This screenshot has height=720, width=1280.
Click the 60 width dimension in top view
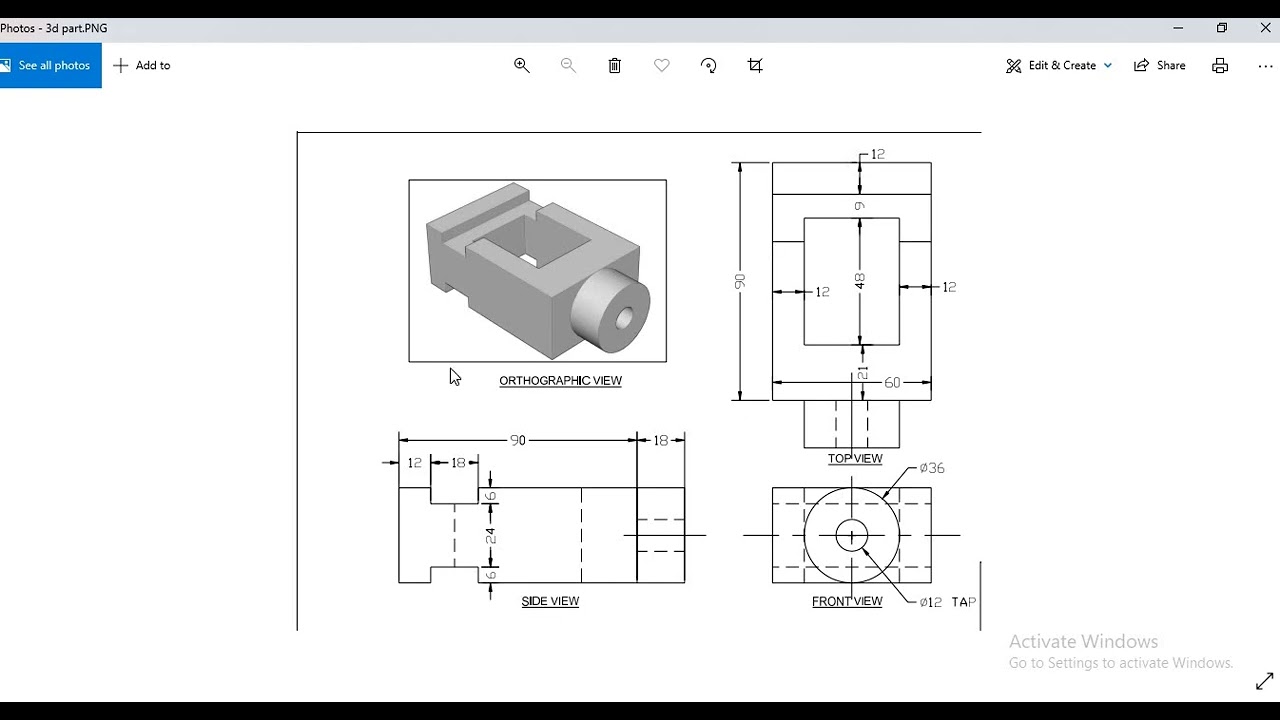[892, 382]
